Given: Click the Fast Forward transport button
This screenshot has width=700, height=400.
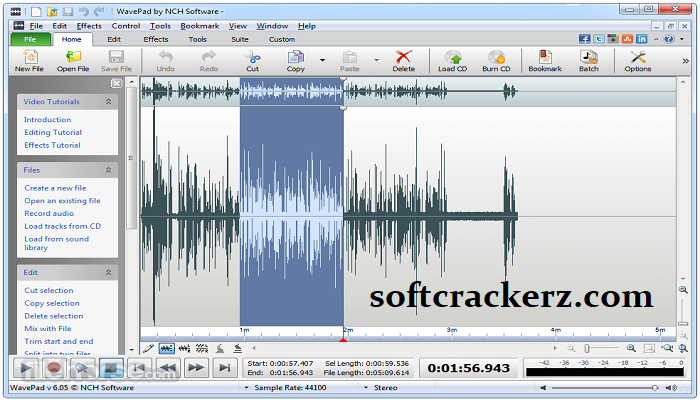Looking at the screenshot, I should (196, 368).
